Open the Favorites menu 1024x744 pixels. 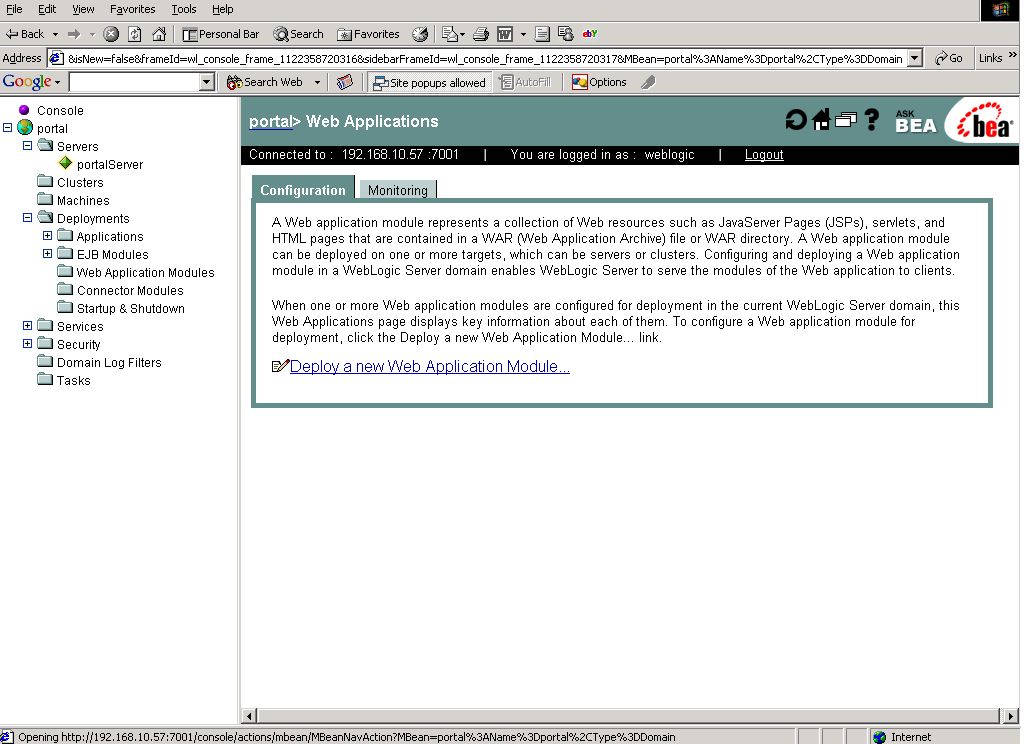133,9
